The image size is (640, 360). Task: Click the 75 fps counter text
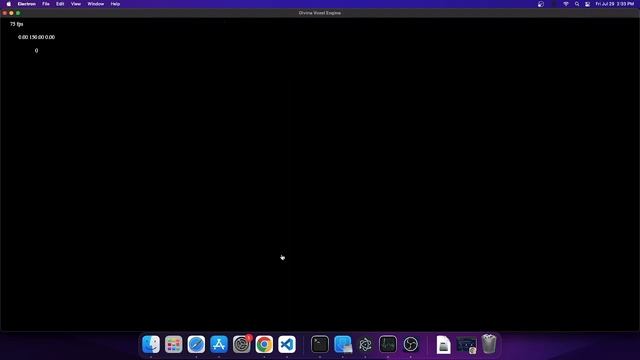(x=17, y=24)
